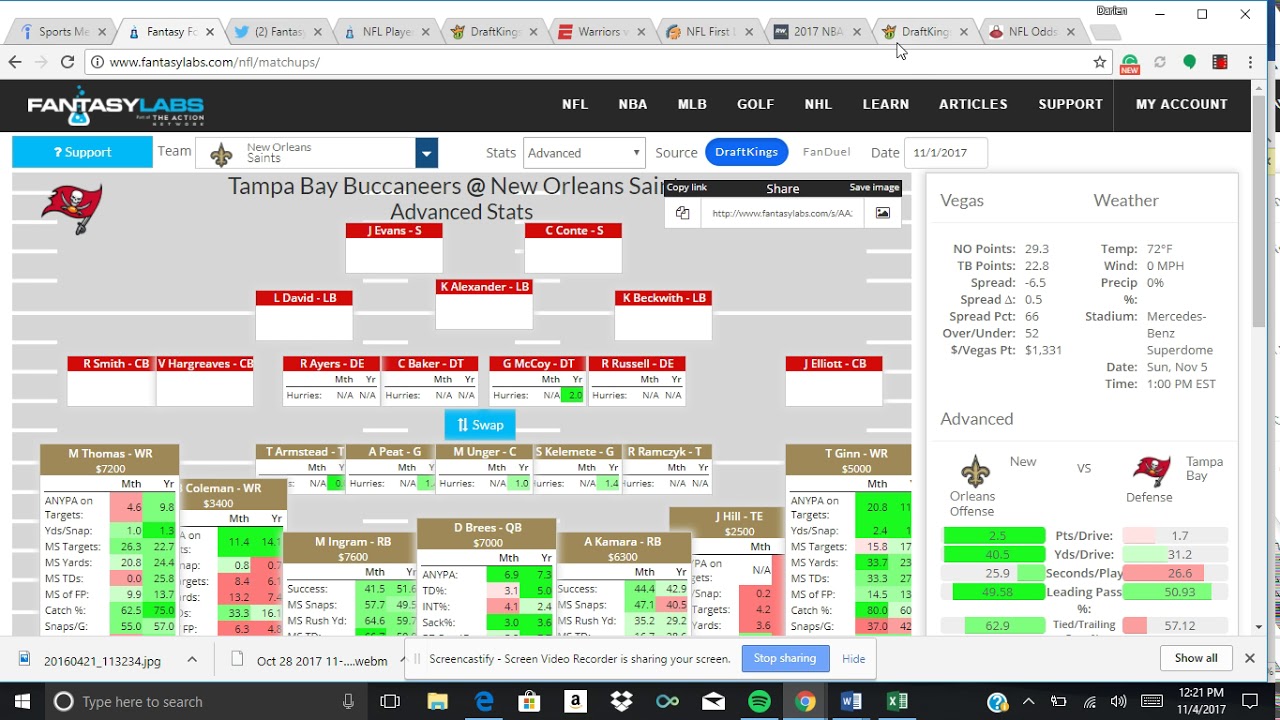Switch to the 2017 NBA browser tab
This screenshot has height=720, width=1280.
[818, 32]
